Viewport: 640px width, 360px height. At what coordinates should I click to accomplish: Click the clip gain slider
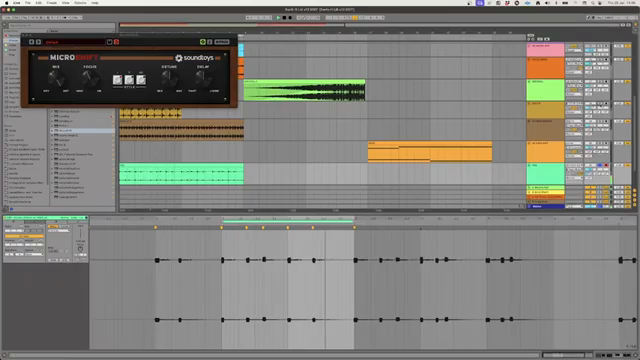(81, 233)
